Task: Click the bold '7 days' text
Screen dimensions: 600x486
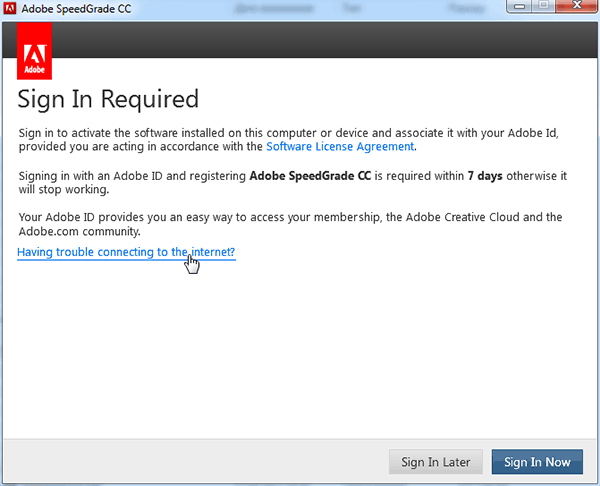Action: click(485, 176)
